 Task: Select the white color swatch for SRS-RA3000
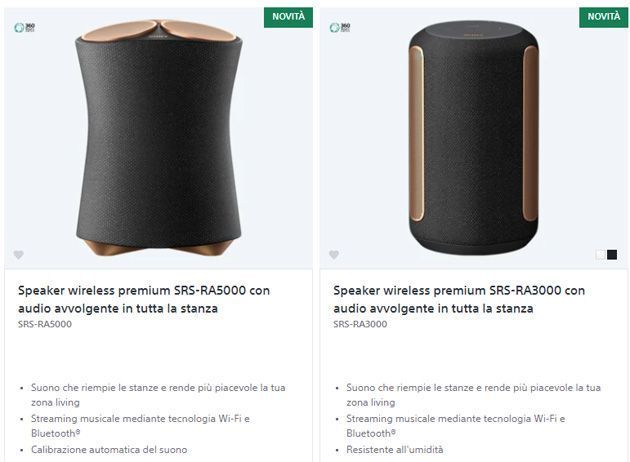point(600,255)
